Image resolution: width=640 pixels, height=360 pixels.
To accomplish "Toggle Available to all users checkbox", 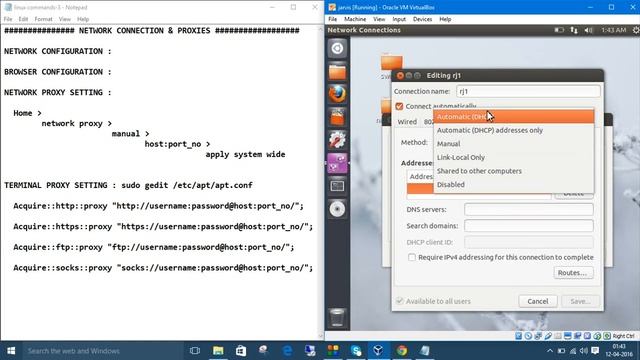I will click(x=399, y=301).
